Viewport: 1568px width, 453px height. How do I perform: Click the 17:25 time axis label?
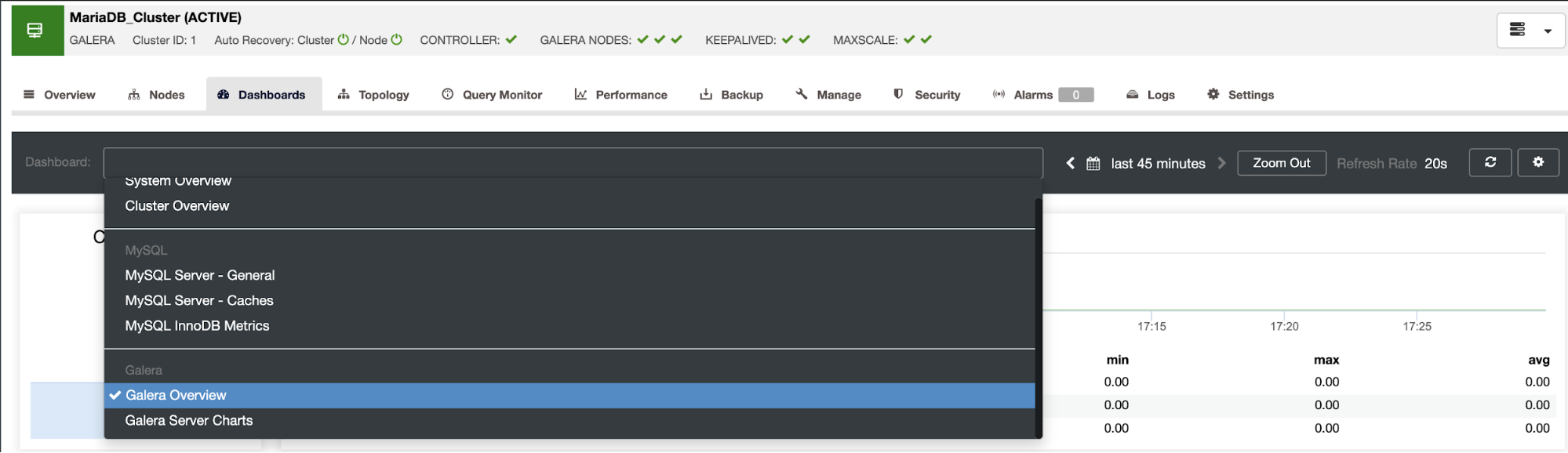(x=1417, y=326)
